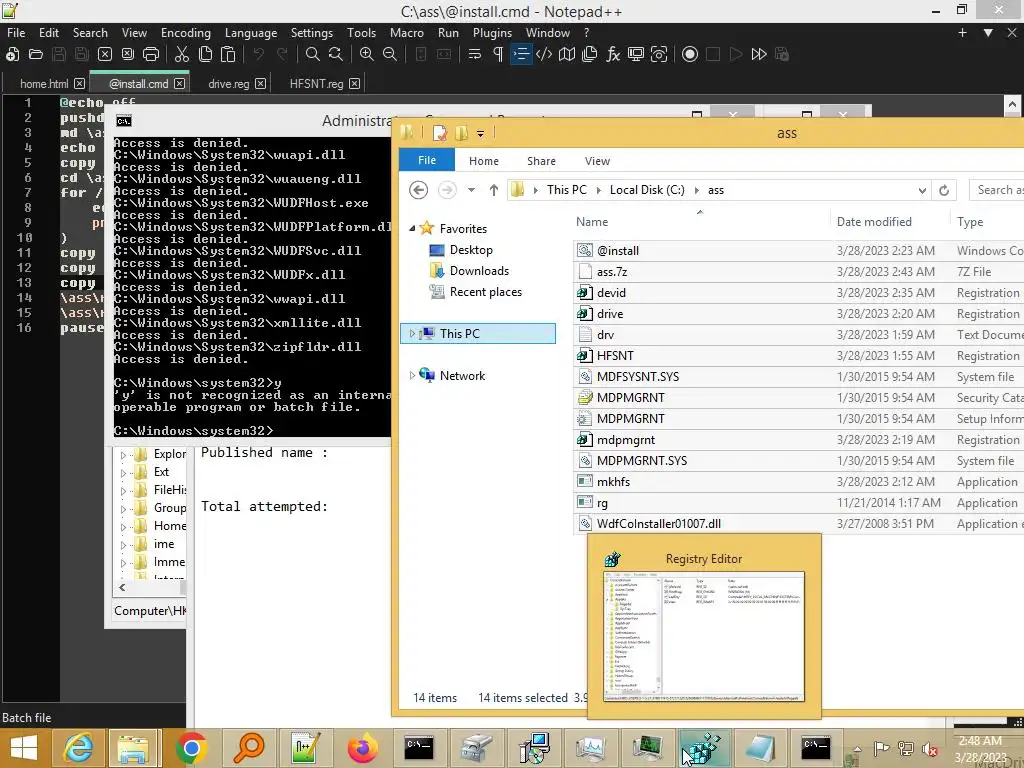Copy selection via toolbar icon
Image resolution: width=1024 pixels, height=768 pixels.
point(205,54)
